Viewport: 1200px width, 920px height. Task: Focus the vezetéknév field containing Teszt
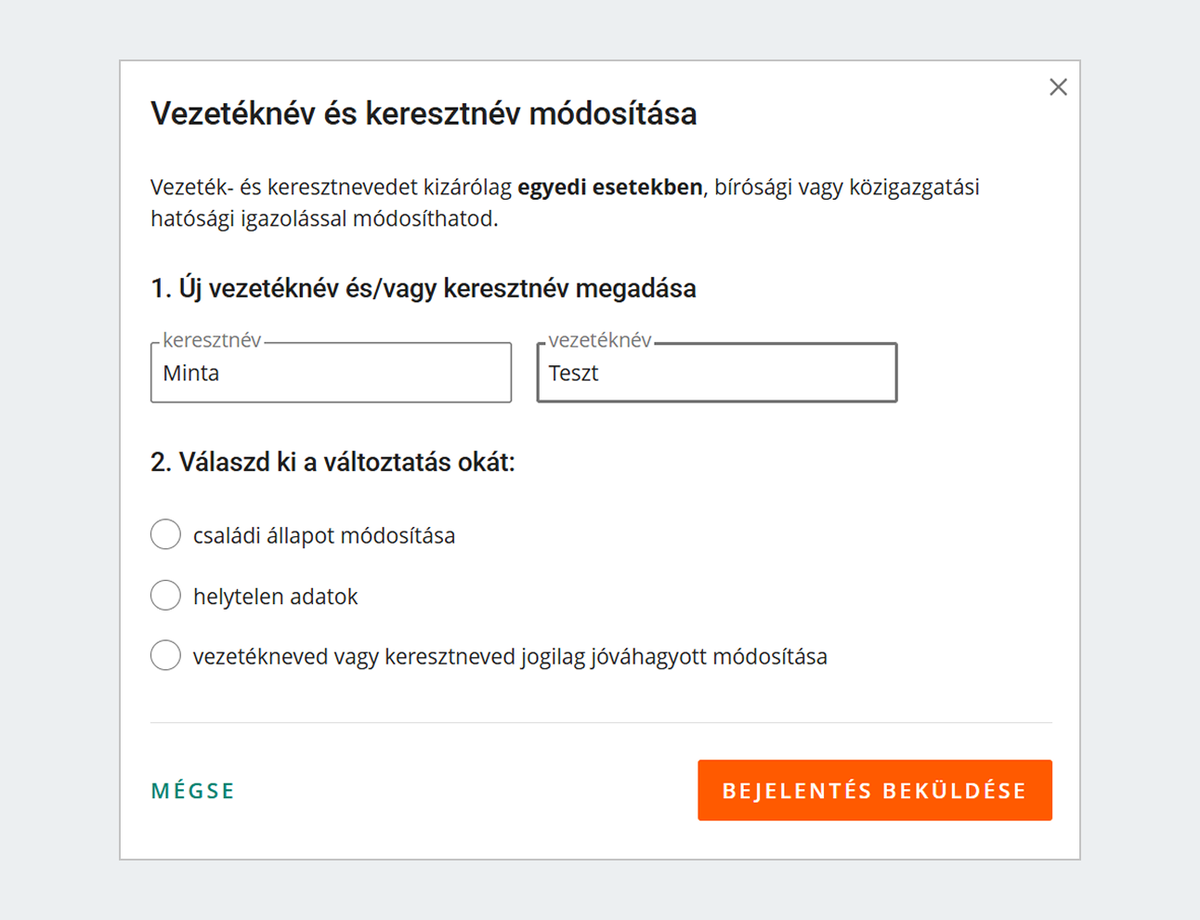(x=716, y=372)
